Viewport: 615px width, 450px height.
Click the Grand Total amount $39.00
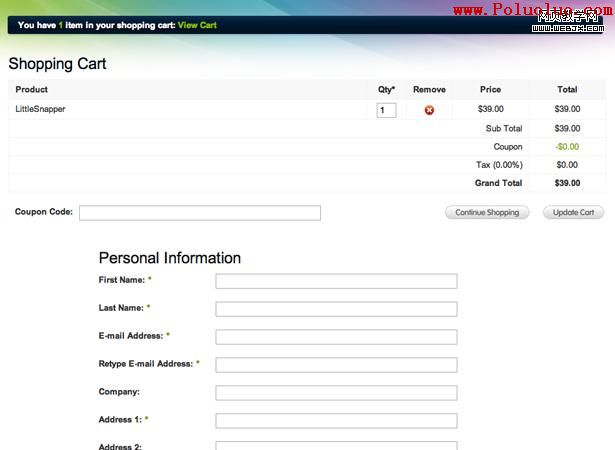tap(567, 183)
